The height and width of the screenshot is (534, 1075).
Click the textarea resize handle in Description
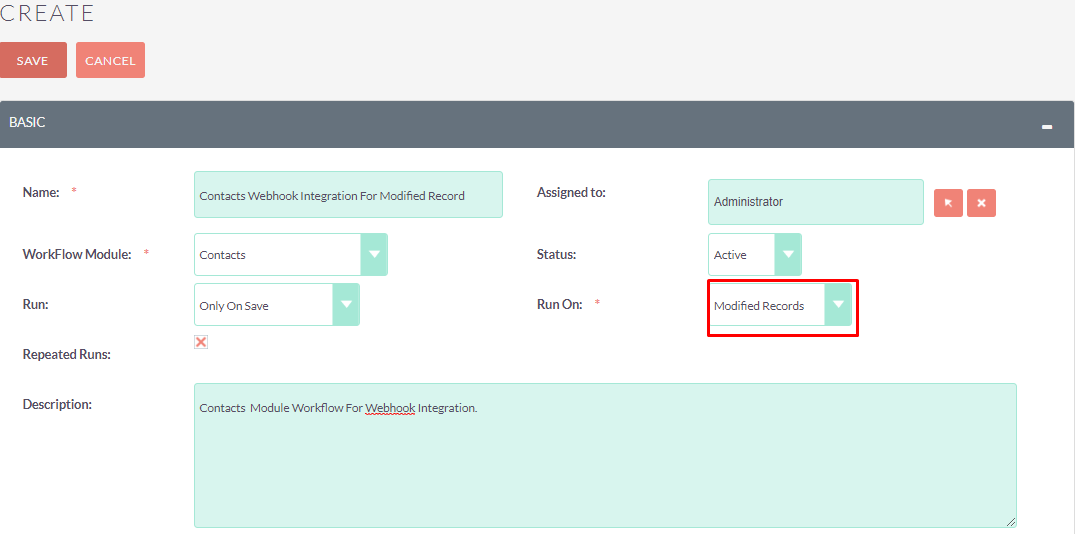click(1011, 522)
